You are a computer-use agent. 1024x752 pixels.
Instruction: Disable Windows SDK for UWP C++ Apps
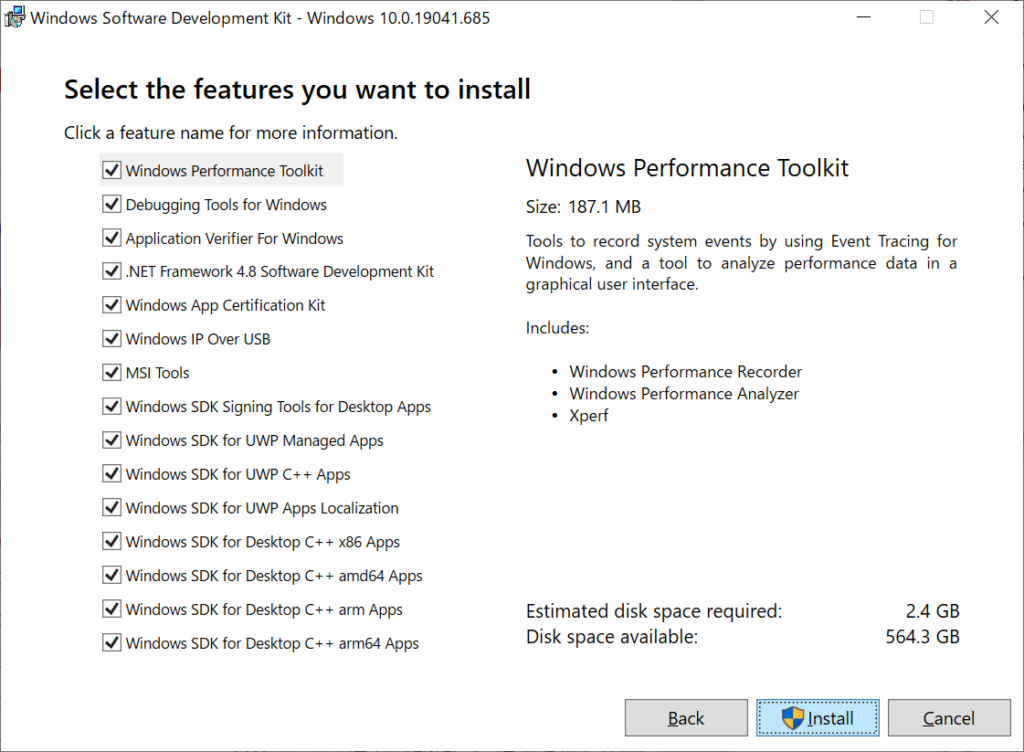click(111, 473)
